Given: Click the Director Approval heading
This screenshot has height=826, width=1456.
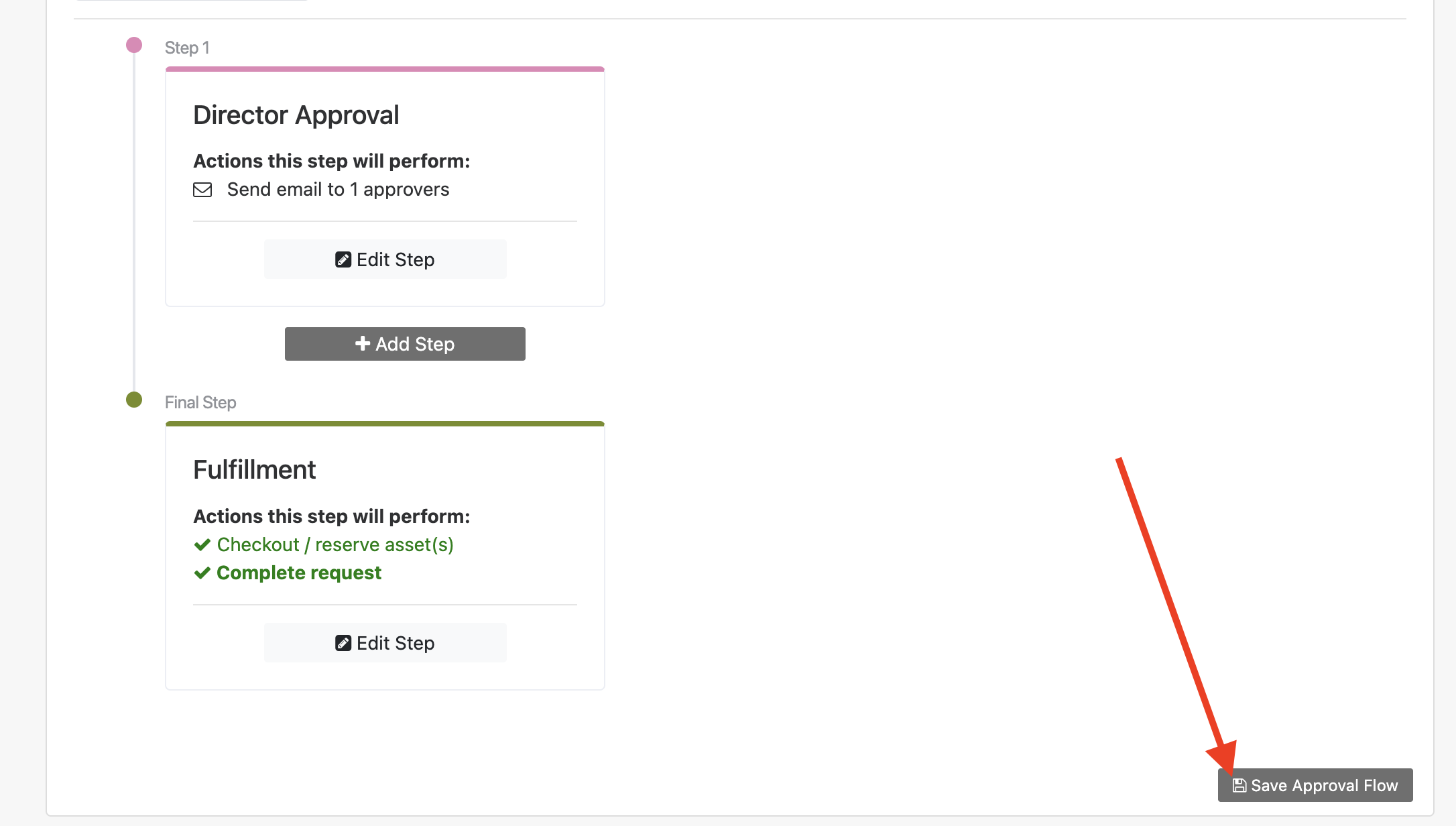Looking at the screenshot, I should 296,115.
